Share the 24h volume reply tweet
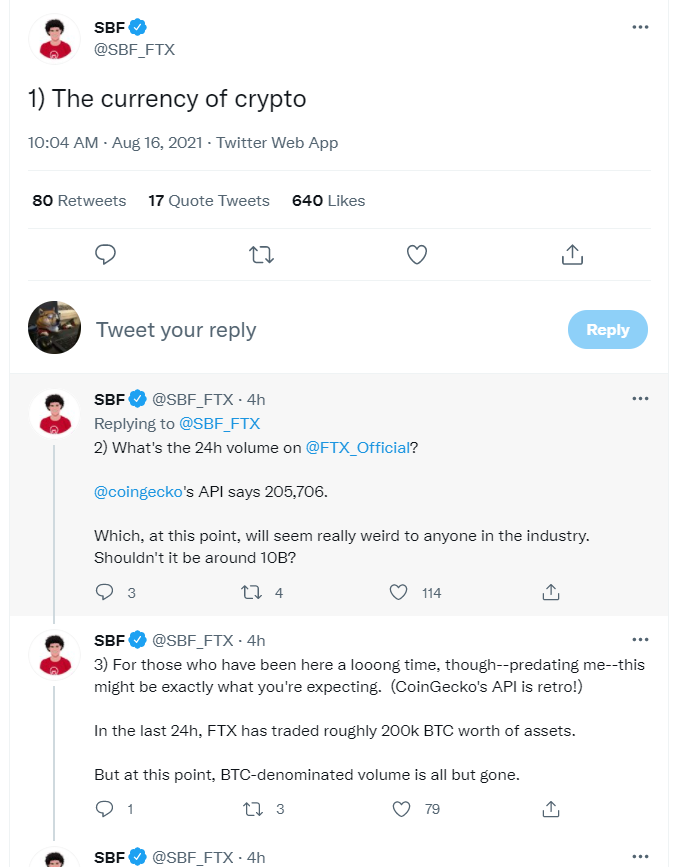 [550, 592]
